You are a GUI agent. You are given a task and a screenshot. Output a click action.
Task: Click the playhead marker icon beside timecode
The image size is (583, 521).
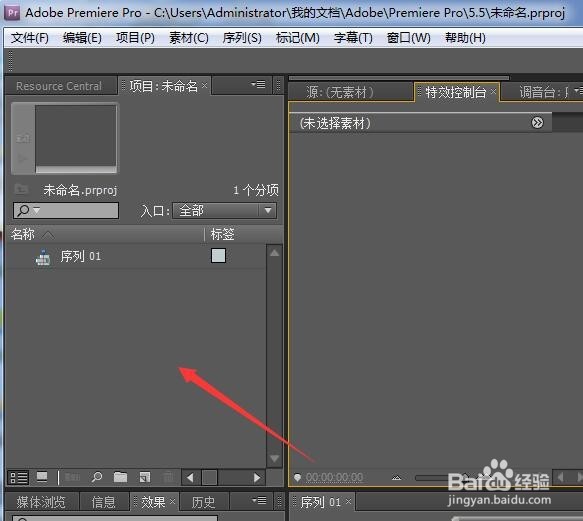click(297, 477)
